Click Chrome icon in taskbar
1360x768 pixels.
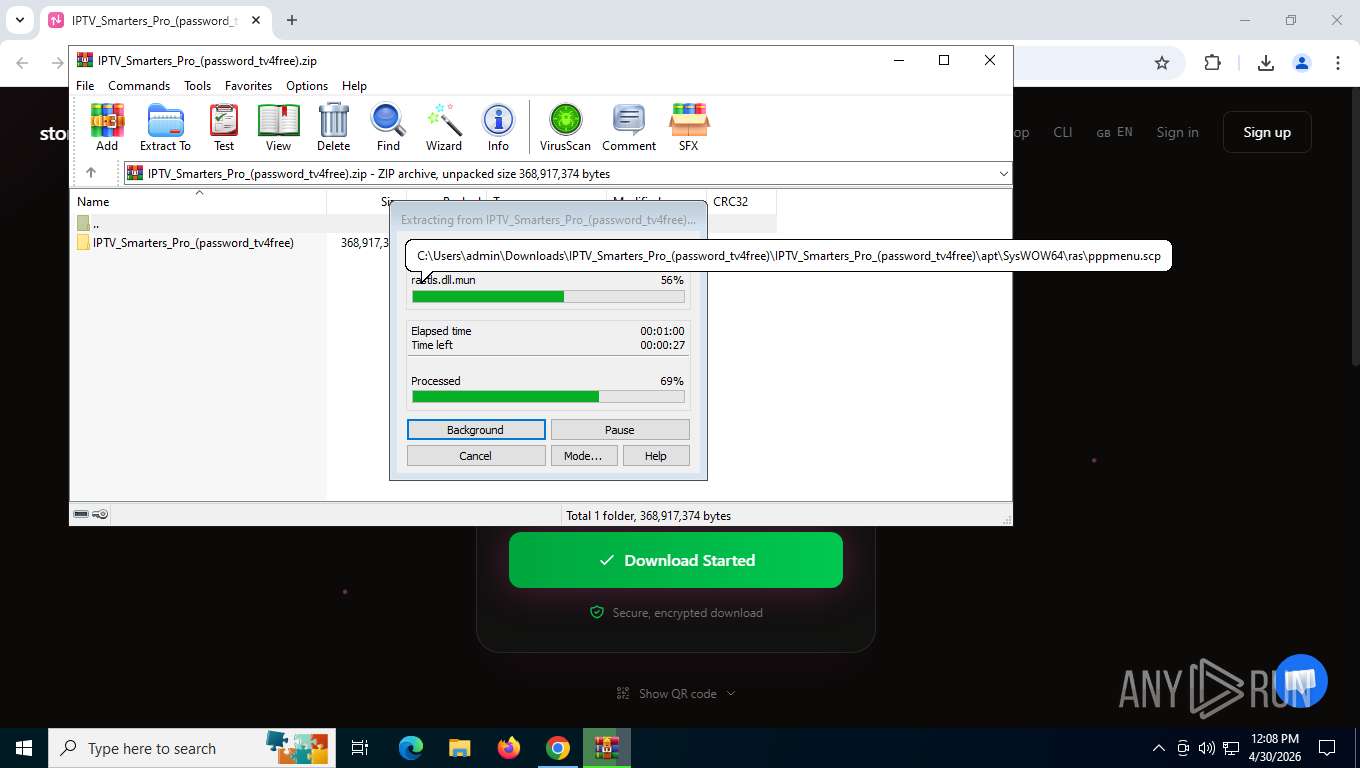point(558,748)
